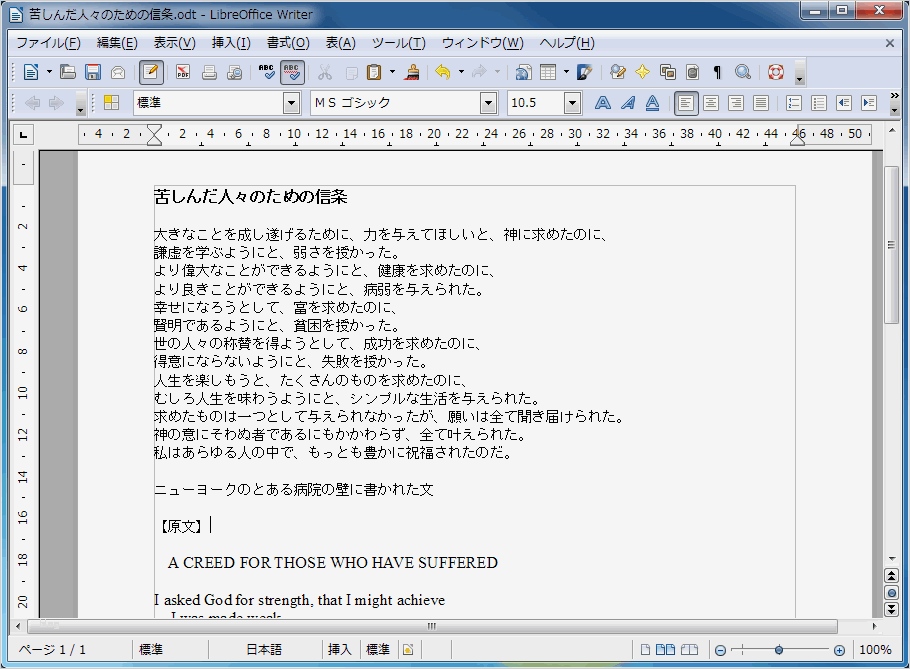The image size is (910, 669).
Task: Decrease paragraph indent
Action: point(844,103)
